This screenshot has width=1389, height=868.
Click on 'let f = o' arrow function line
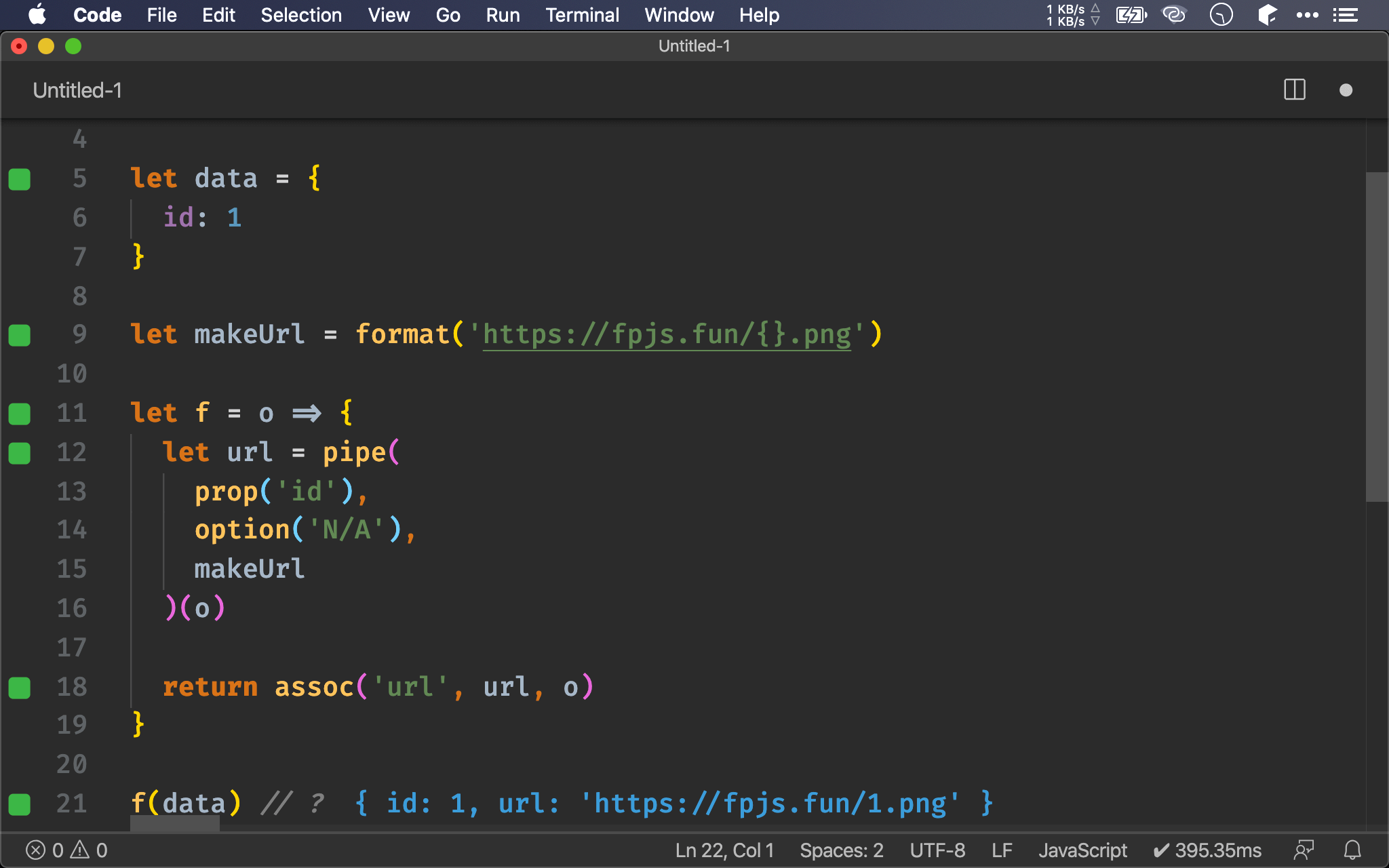point(242,412)
